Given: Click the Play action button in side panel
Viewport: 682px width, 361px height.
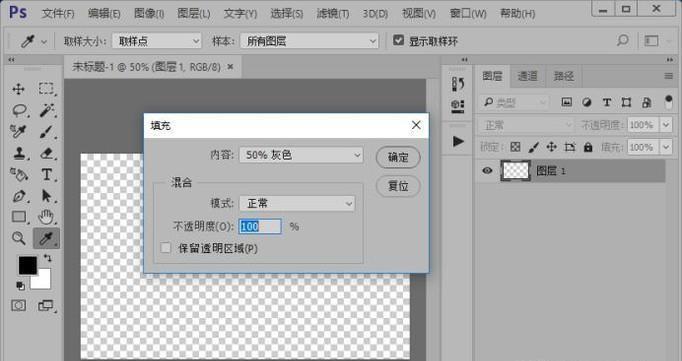Looking at the screenshot, I should point(458,141).
